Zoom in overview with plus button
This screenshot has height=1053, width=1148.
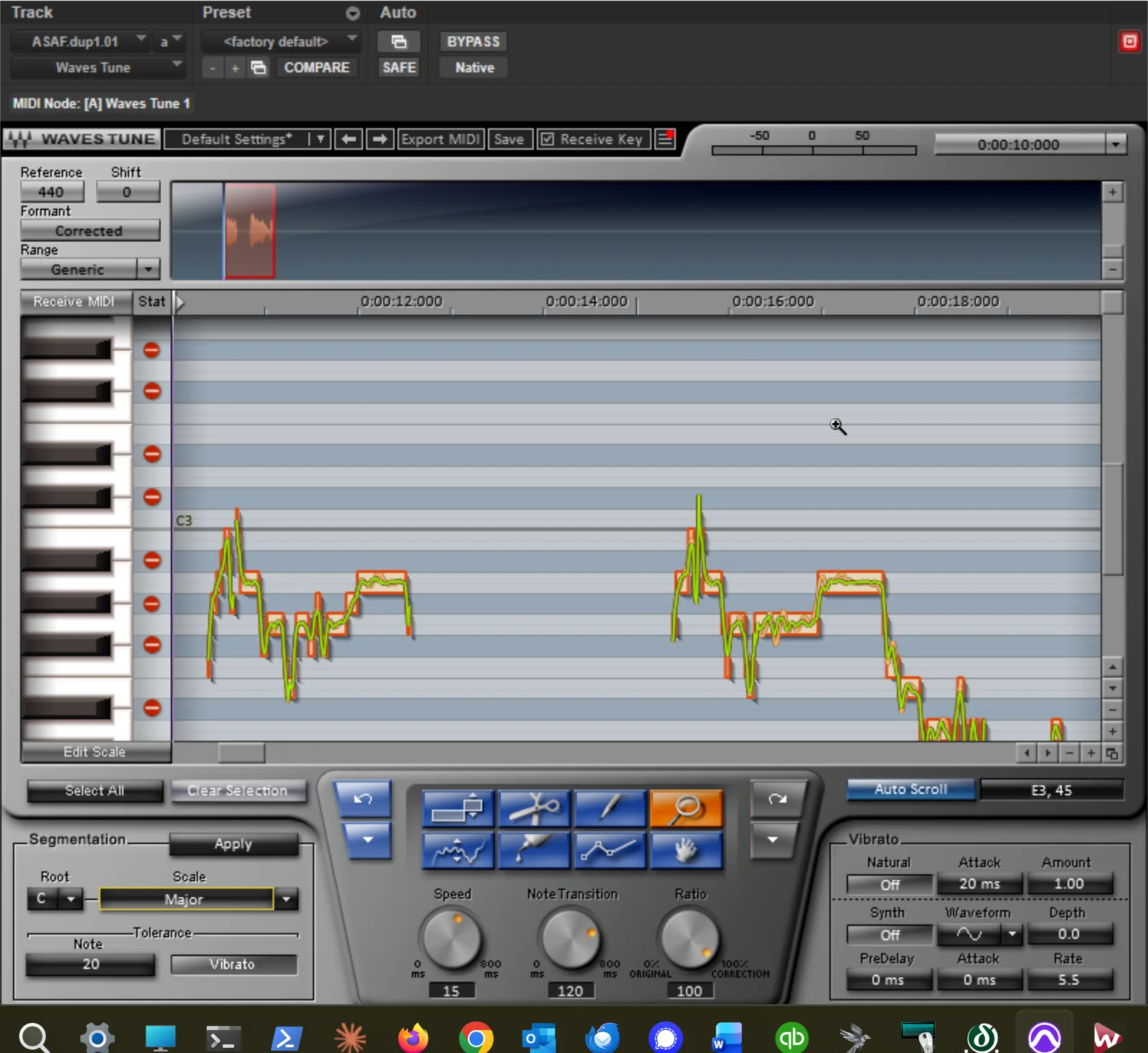tap(1112, 192)
